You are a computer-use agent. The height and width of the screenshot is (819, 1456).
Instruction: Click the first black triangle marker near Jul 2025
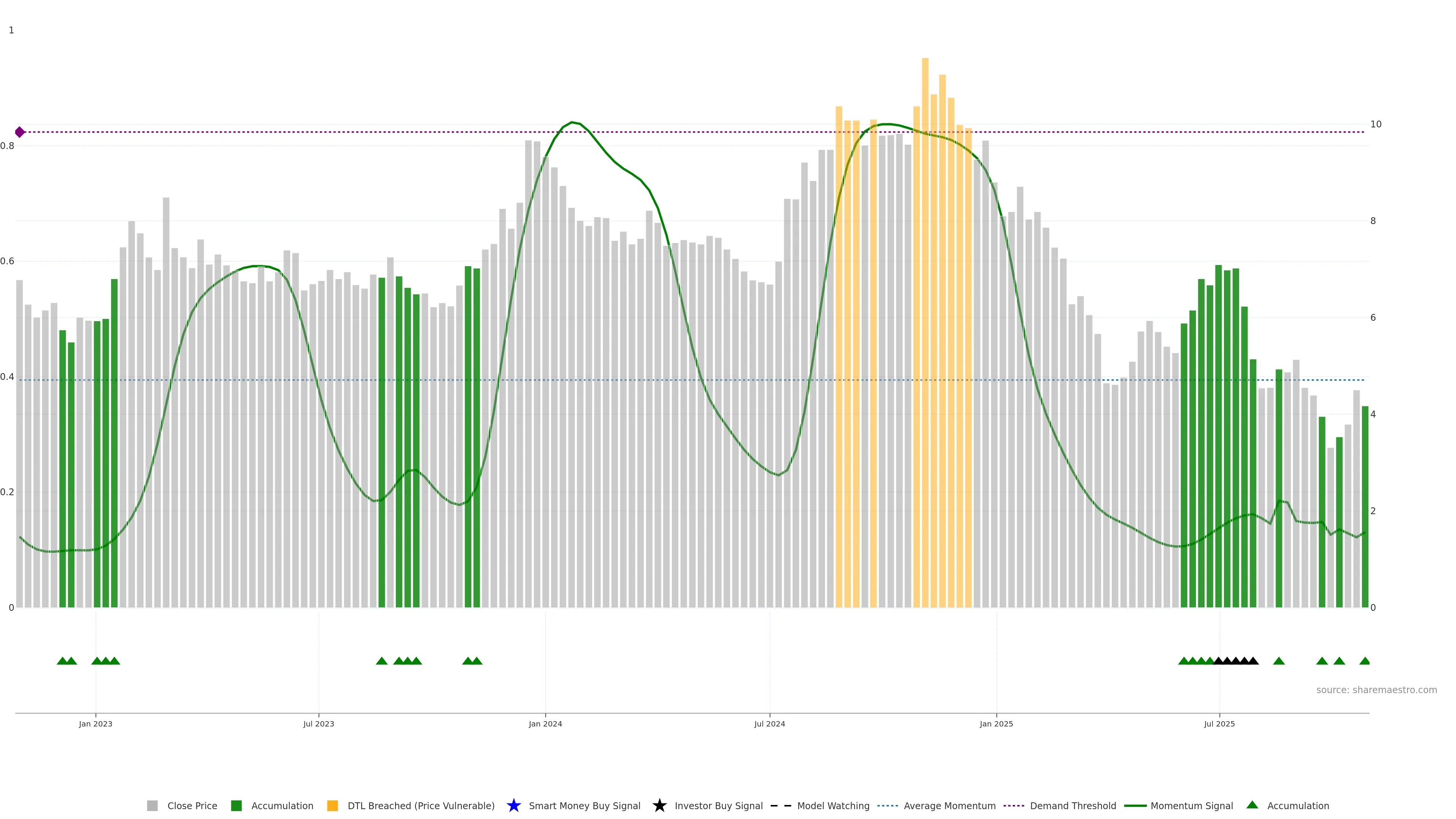point(1219,661)
